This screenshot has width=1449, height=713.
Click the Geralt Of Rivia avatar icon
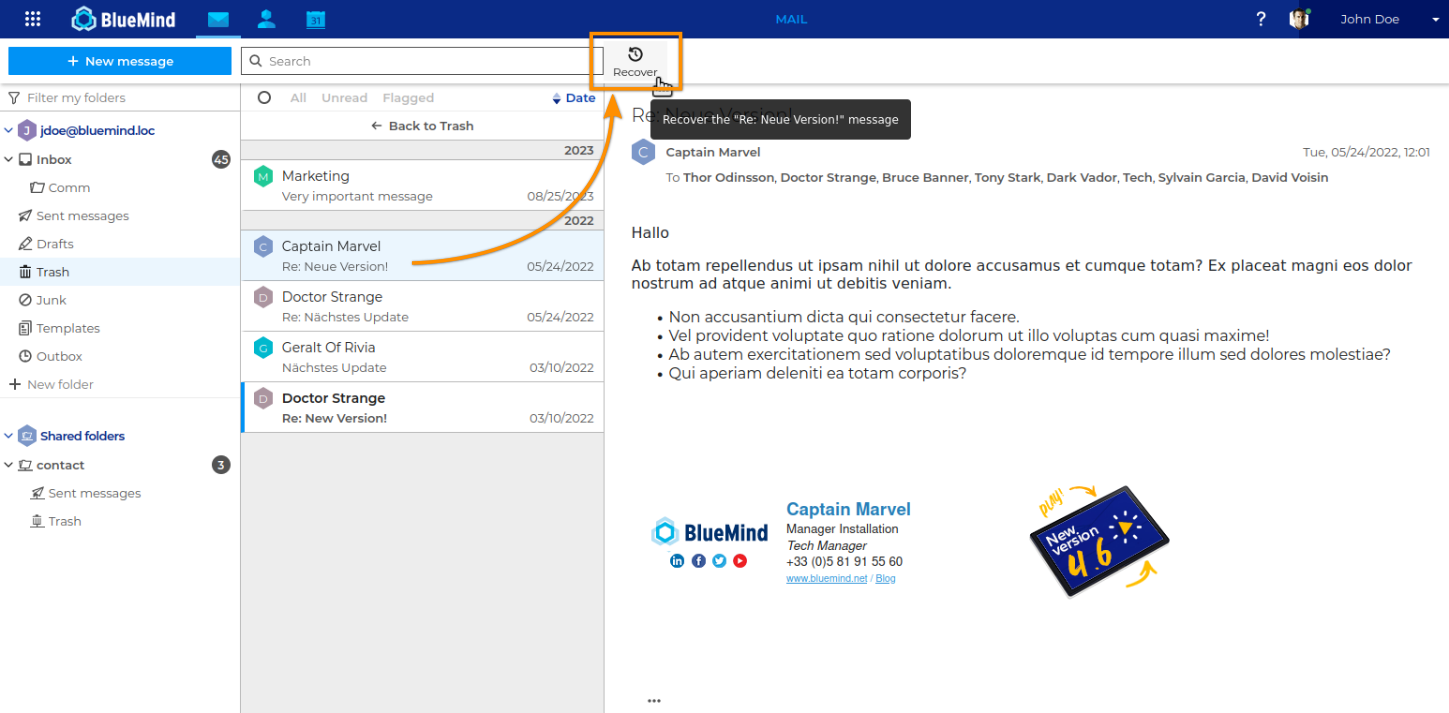[263, 347]
